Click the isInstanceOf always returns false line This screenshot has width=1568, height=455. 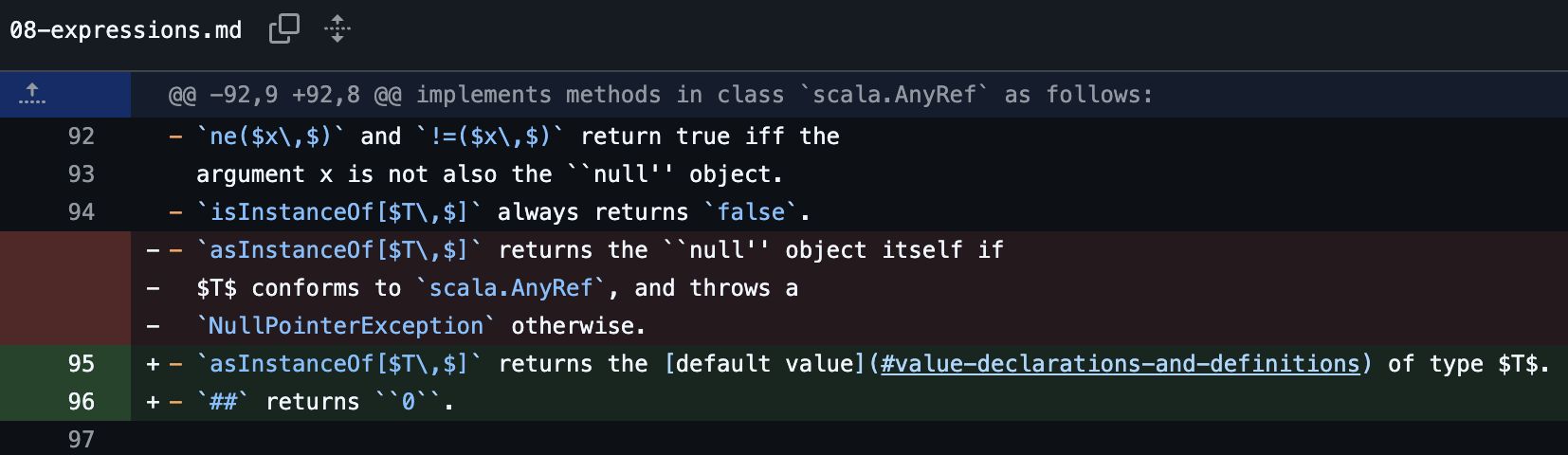pos(502,212)
